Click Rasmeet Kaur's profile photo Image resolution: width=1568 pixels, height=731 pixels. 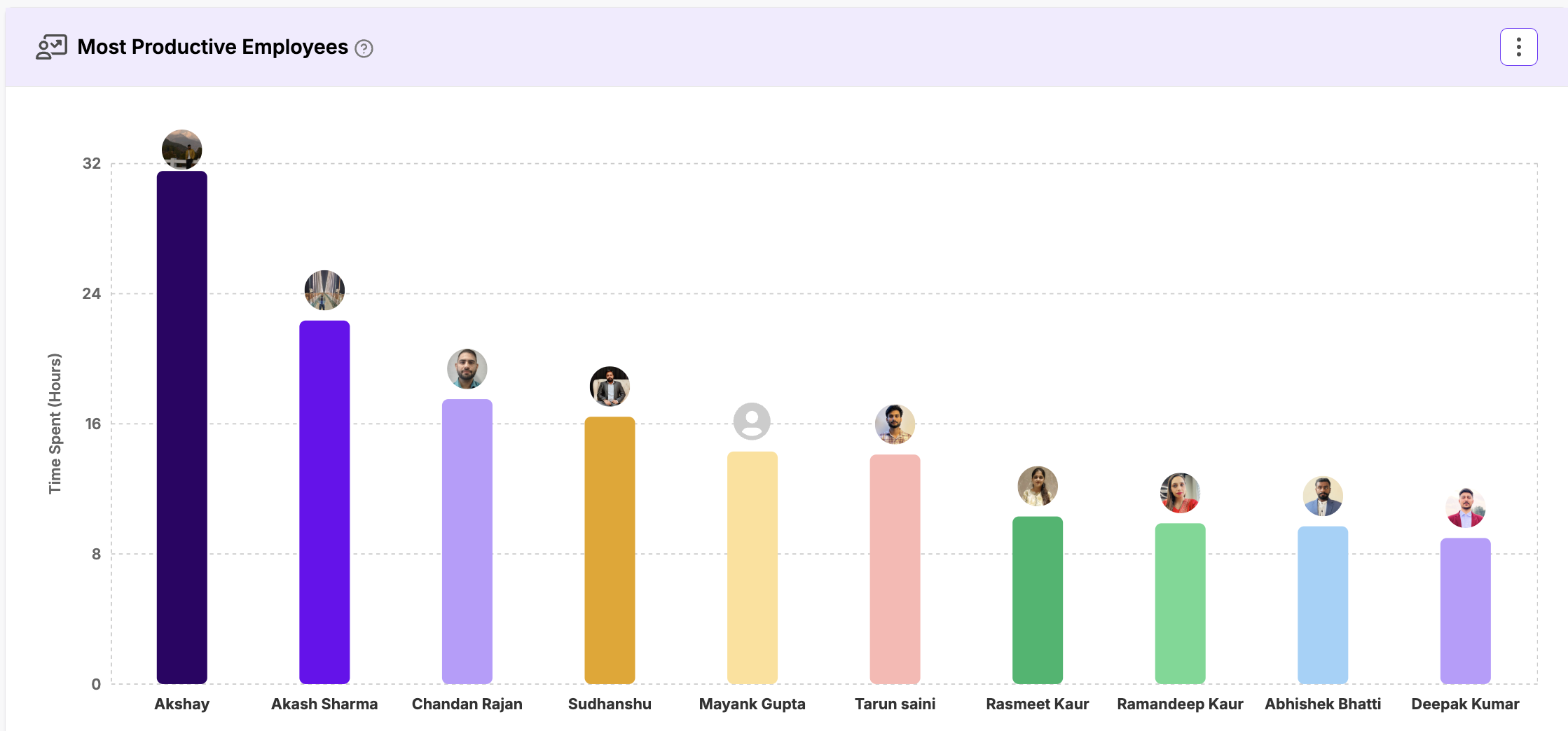(1038, 486)
